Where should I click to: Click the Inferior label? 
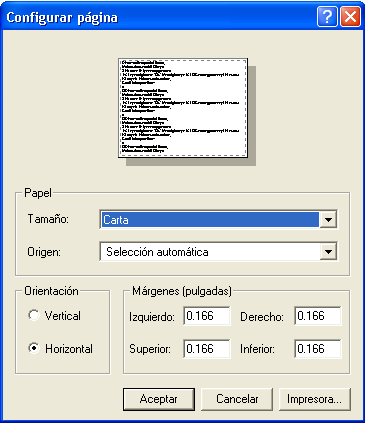[257, 349]
